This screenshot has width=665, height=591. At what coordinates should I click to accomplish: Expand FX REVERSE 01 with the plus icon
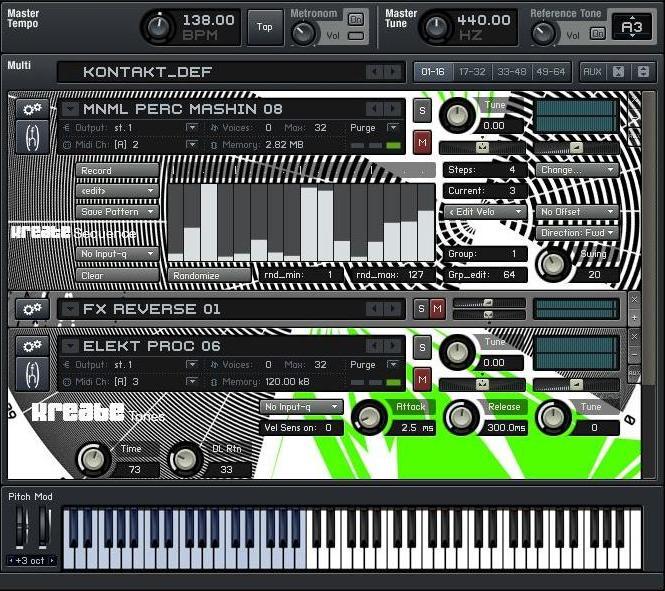[x=634, y=318]
